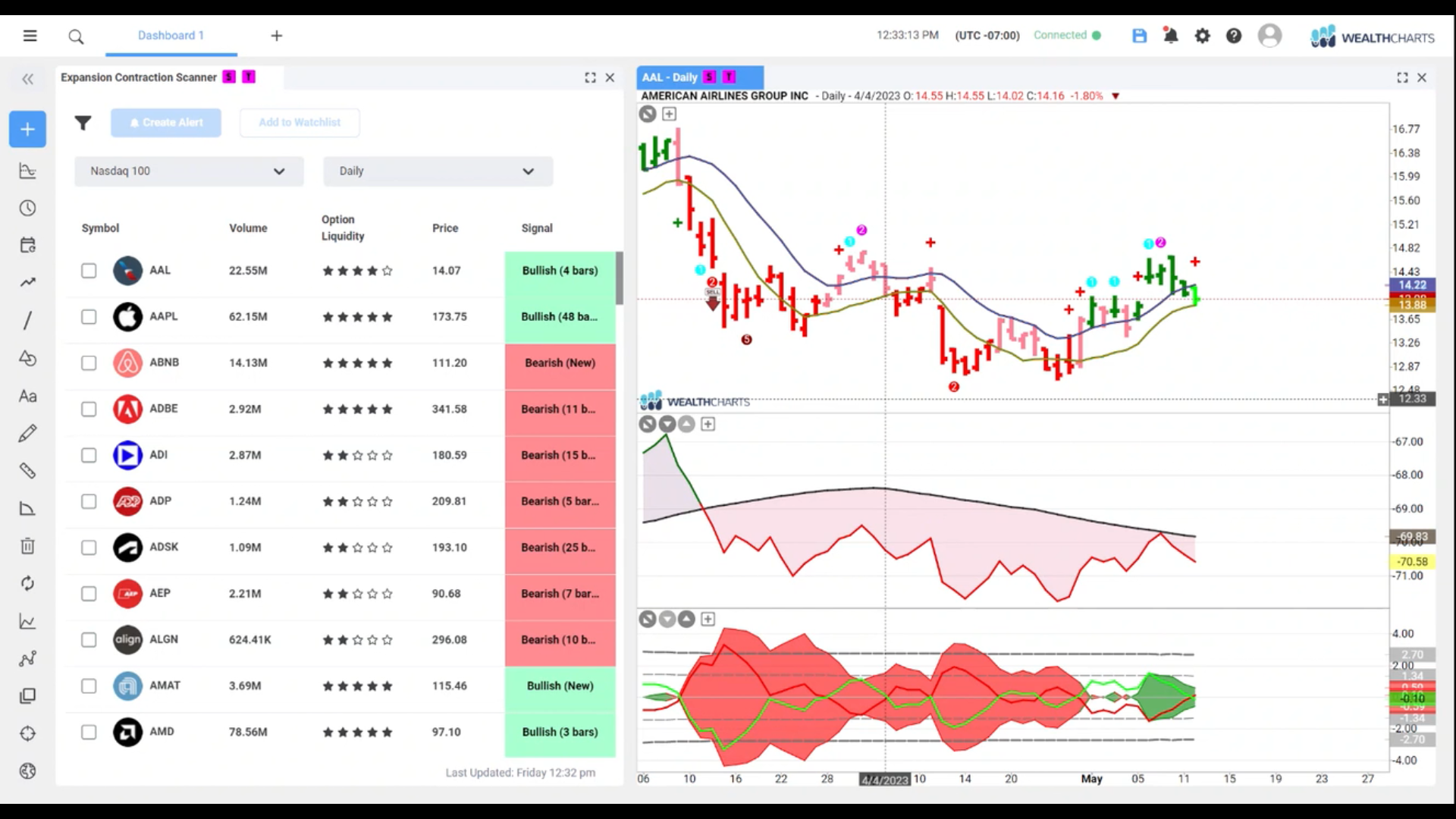The image size is (1456, 819).
Task: Click the refresh sync sidebar icon
Action: [27, 583]
